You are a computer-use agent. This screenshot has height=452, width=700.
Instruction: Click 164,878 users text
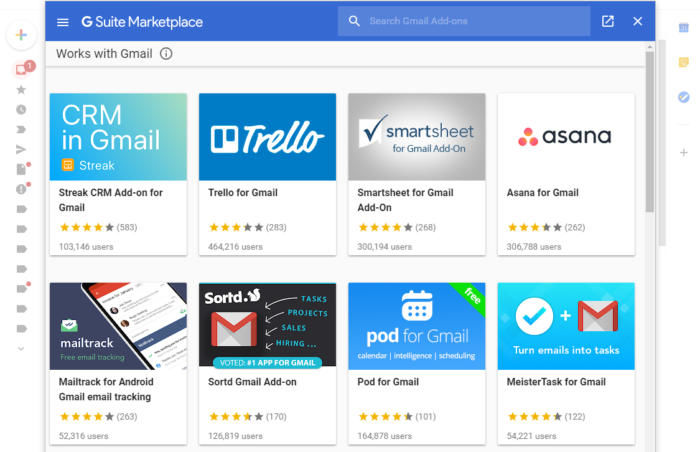[384, 436]
